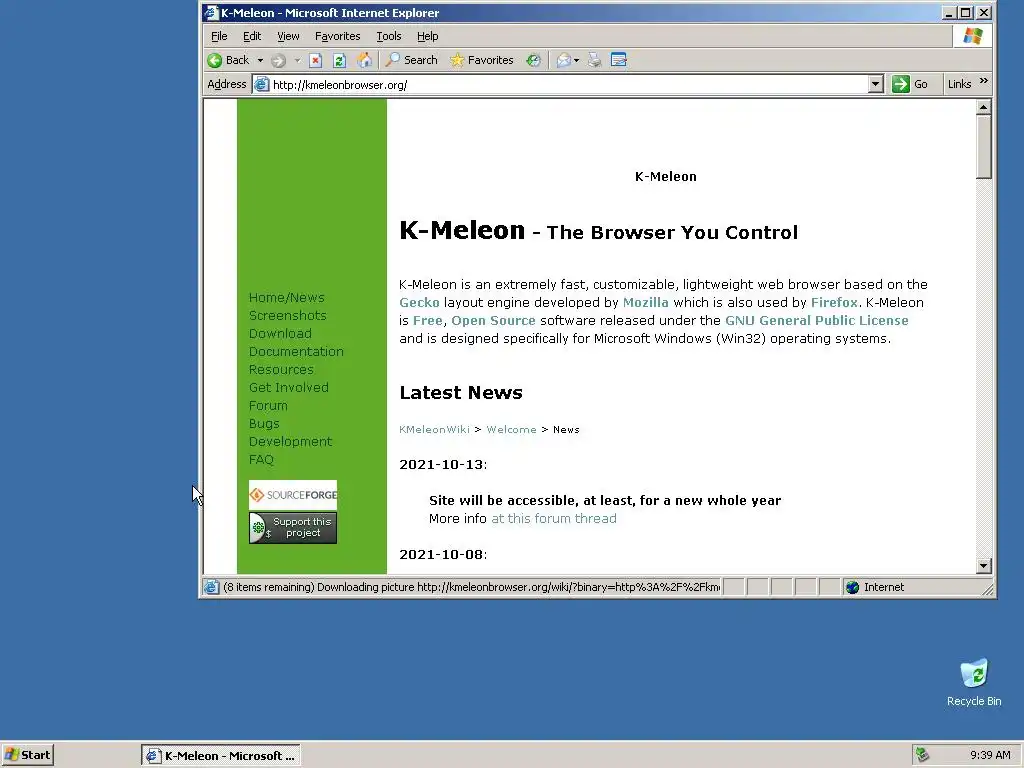Open the FAQ sidebar link
Screen dimensions: 1024x768
pos(261,460)
